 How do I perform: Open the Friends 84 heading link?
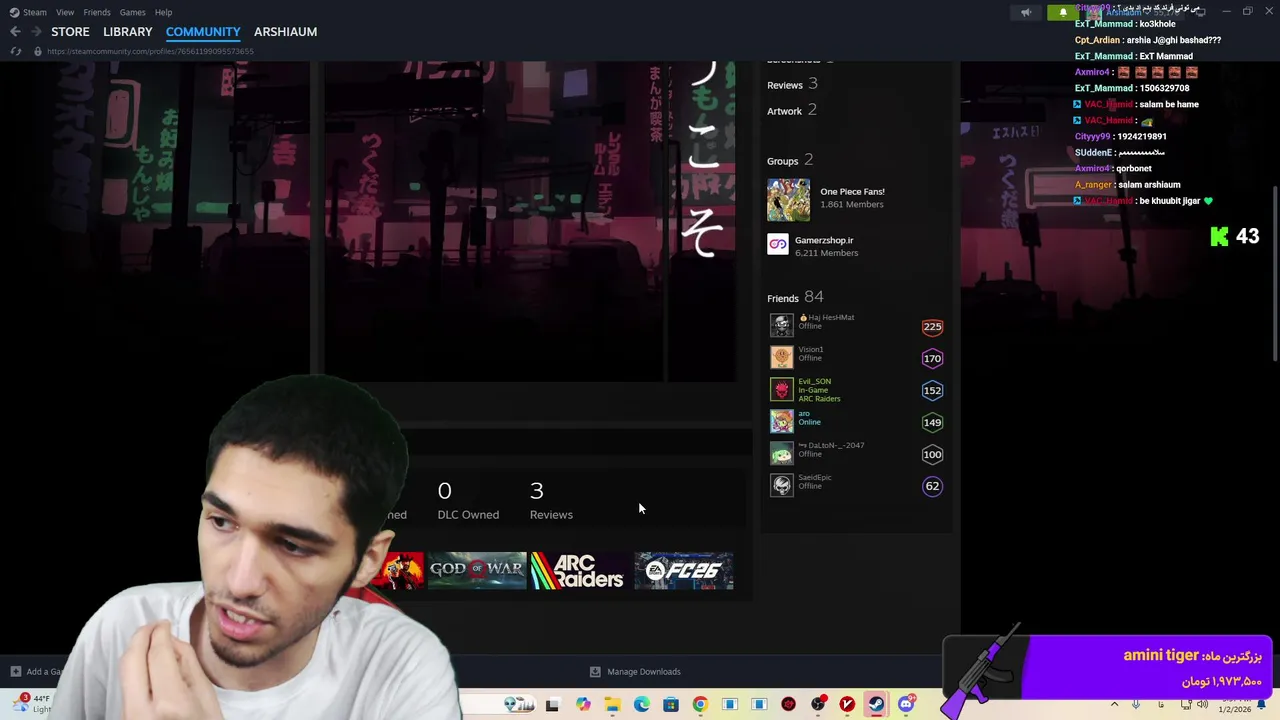[795, 298]
